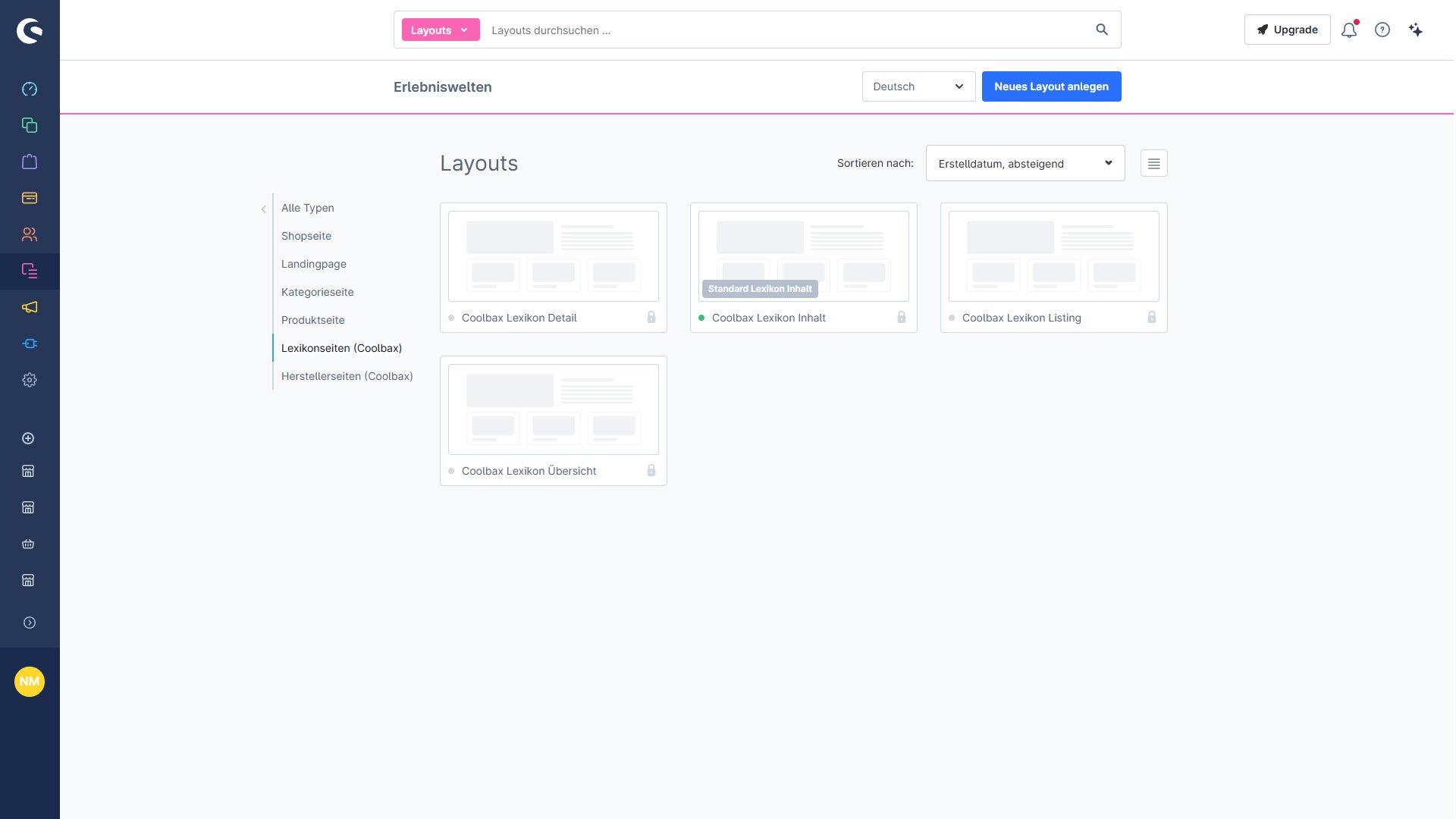The height and width of the screenshot is (819, 1456).
Task: Click the Coolbax Lexikon Übersicht name
Action: click(x=529, y=471)
